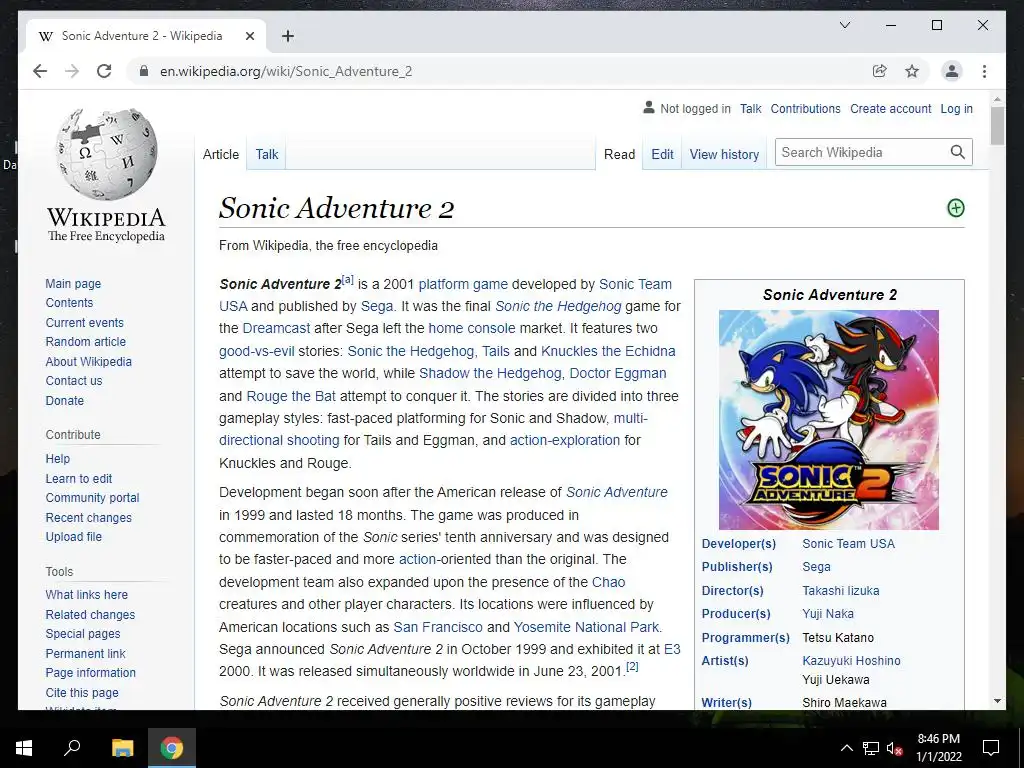Click the magnifier search button in Wikipedia
The image size is (1024, 768).
pyautogui.click(x=957, y=152)
